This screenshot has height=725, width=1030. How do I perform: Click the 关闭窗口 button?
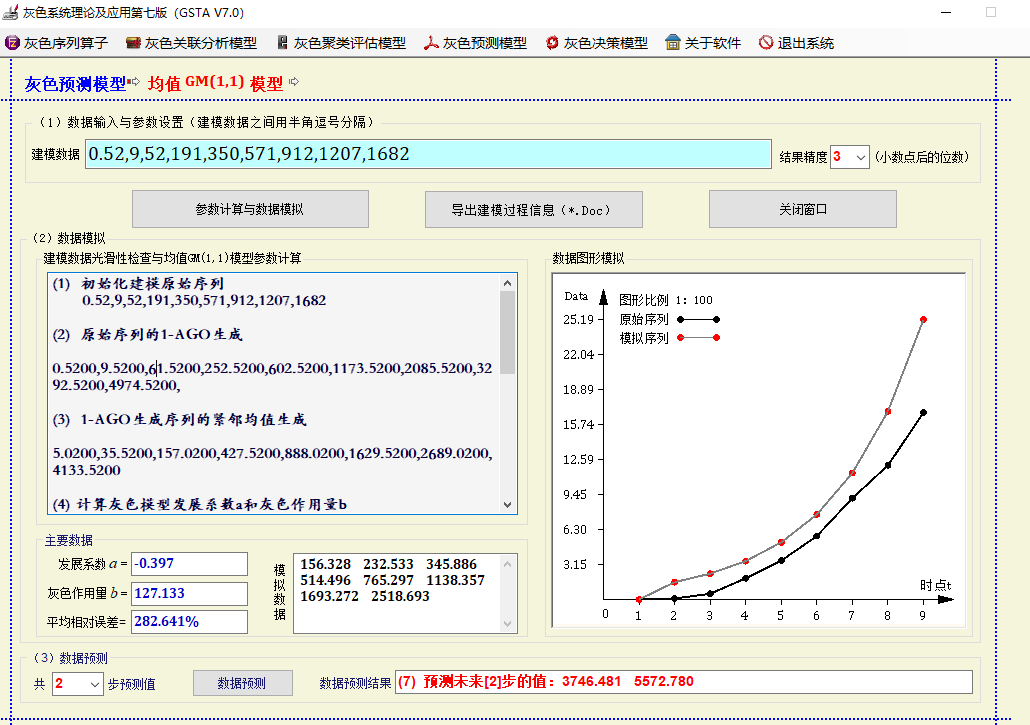point(803,209)
